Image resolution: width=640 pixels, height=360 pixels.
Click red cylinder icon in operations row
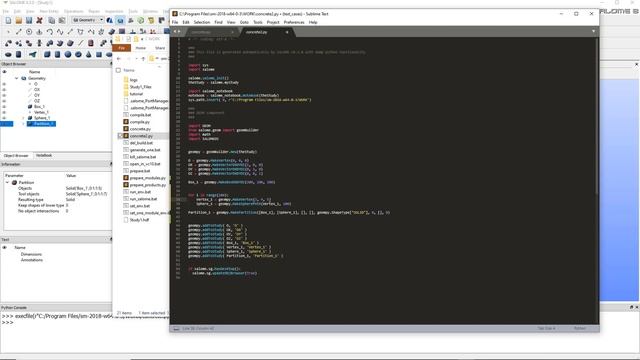(91, 43)
